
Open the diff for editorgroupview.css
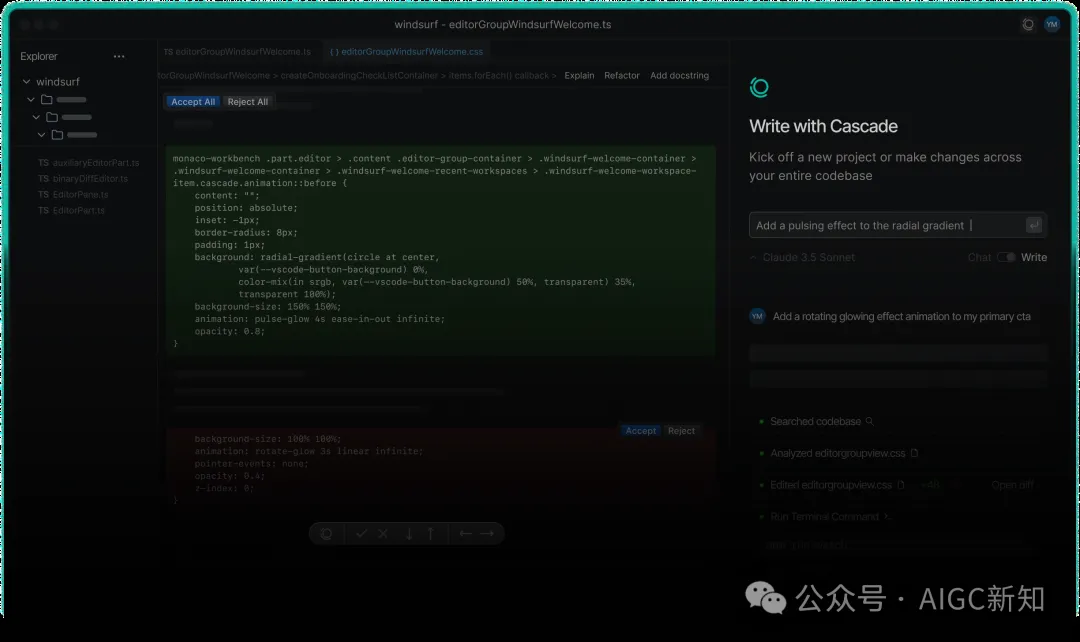point(1012,484)
